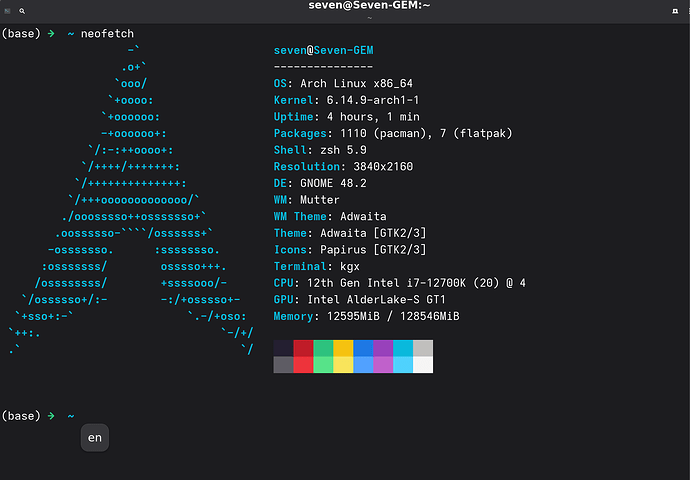Click the purple swatch in top palette row
This screenshot has width=690, height=480.
383,348
